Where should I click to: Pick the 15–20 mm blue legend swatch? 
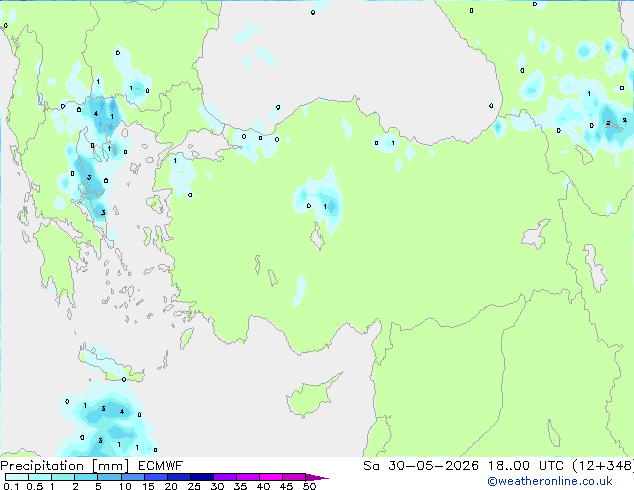[x=155, y=477]
